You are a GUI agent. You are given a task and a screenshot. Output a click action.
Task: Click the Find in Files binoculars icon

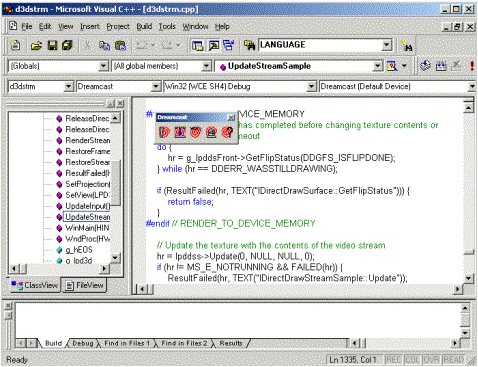pos(249,45)
